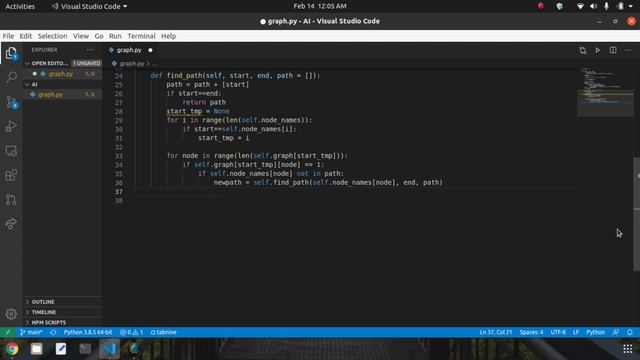
Task: Open the Live Share view icon
Action: pos(11,223)
